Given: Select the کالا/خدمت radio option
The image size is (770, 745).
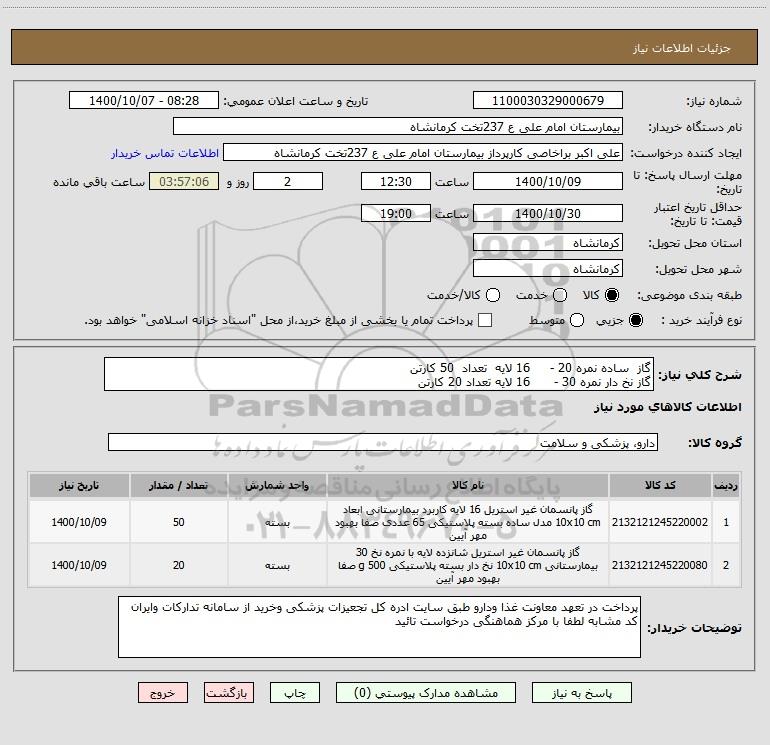Looking at the screenshot, I should click(493, 295).
